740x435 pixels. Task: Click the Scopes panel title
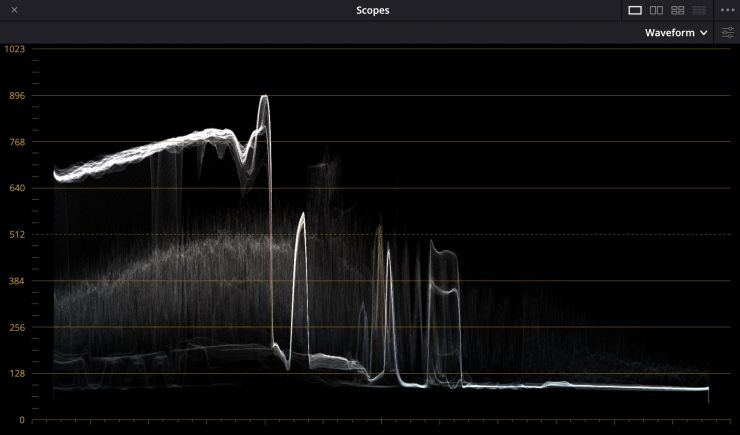click(x=372, y=10)
